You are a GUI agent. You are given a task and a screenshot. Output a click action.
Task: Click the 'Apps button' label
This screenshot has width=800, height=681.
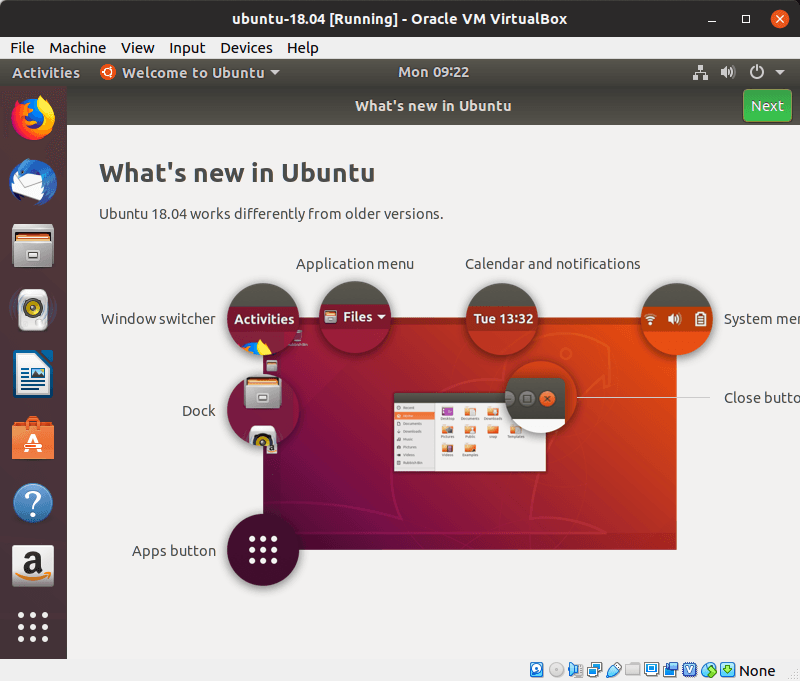174,551
